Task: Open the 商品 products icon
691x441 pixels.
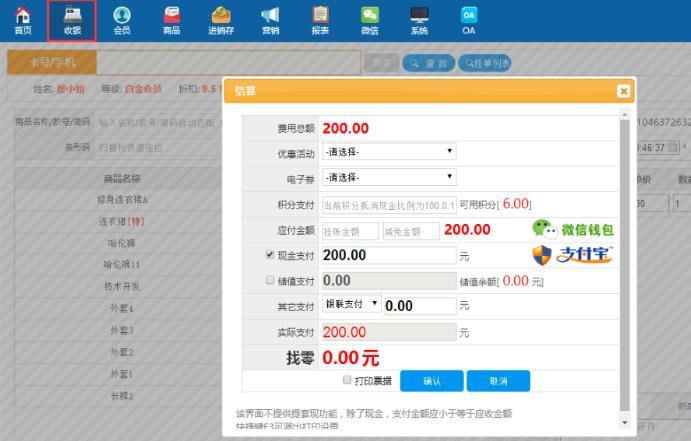Action: (171, 20)
